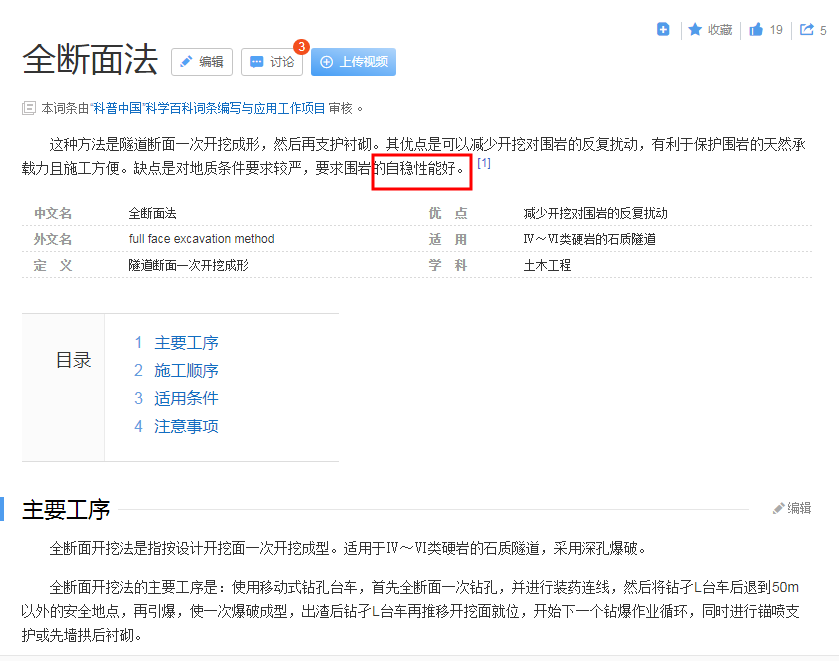Click the 主要工序 section heading
The image size is (839, 661).
pos(66,509)
